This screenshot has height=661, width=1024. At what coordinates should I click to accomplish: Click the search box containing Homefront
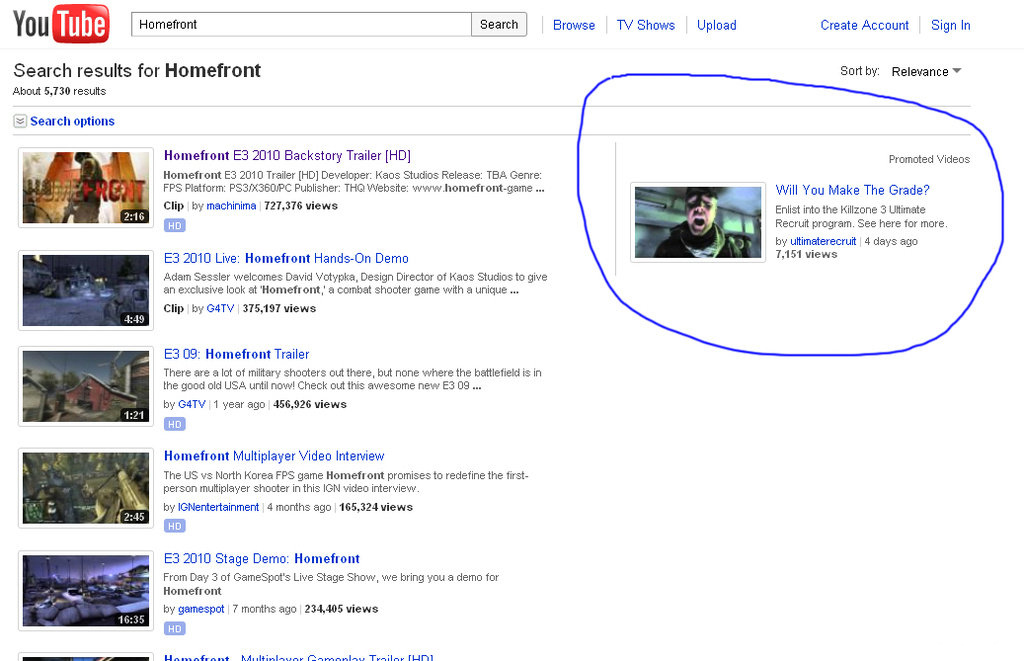(x=301, y=25)
